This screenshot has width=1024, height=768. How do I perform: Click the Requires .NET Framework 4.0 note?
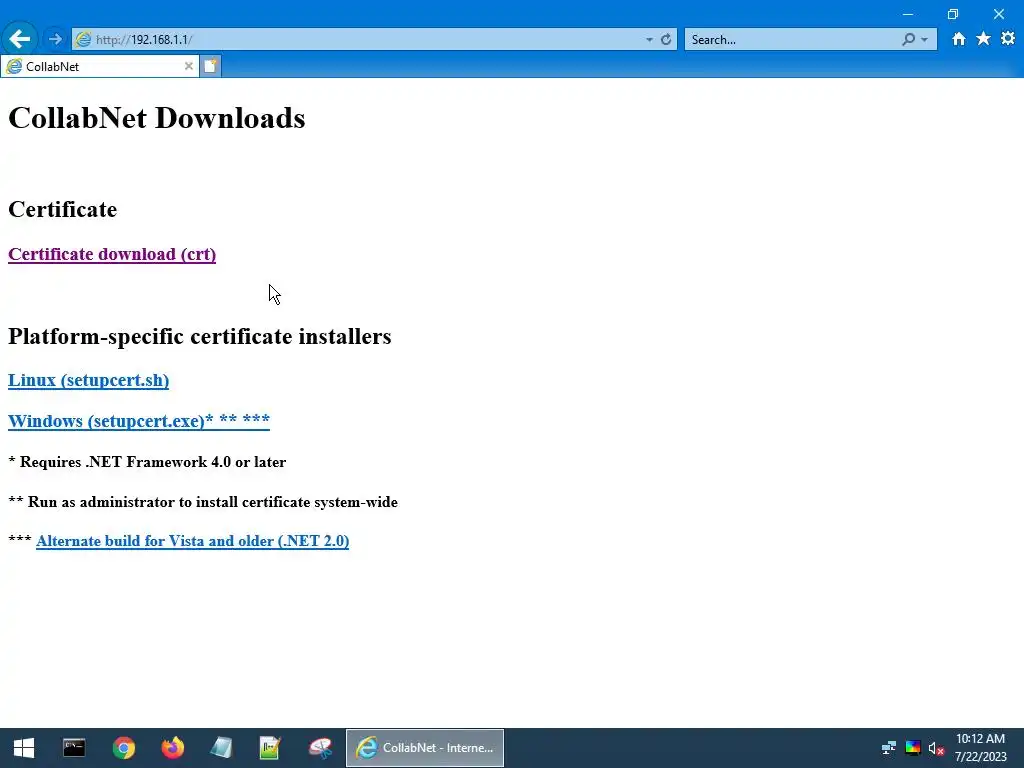147,462
